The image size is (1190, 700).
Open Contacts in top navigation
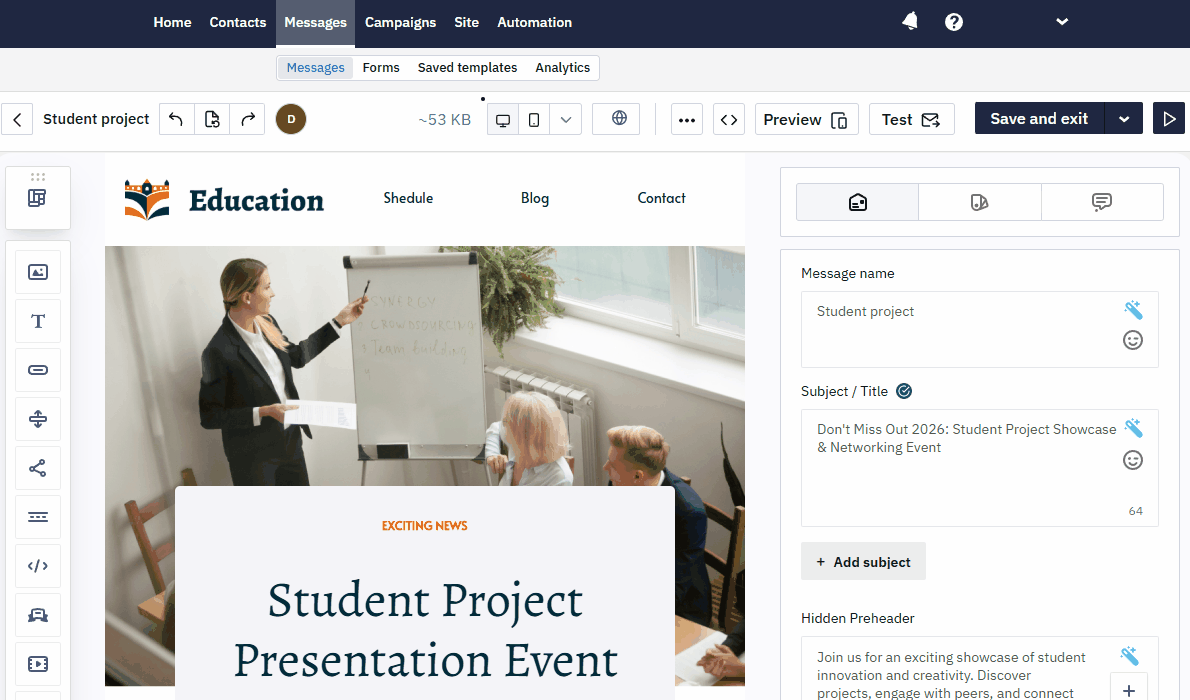tap(238, 22)
